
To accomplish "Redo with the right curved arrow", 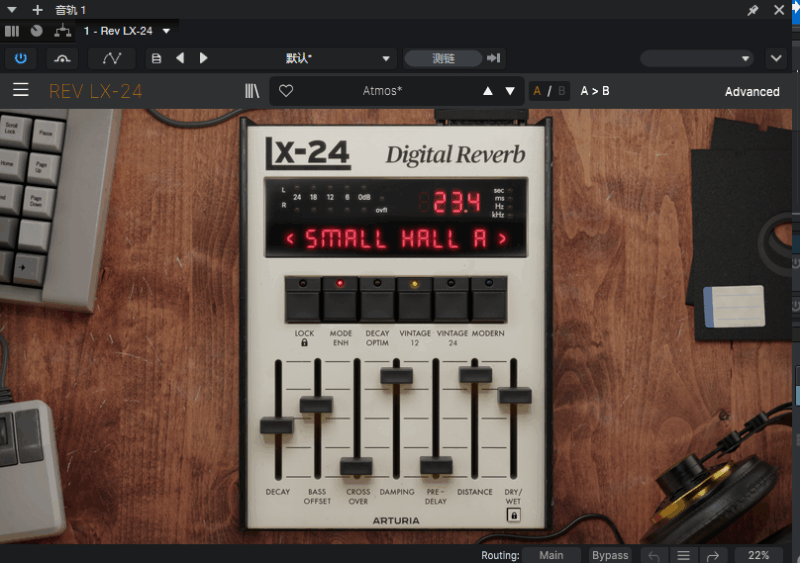I will click(713, 556).
